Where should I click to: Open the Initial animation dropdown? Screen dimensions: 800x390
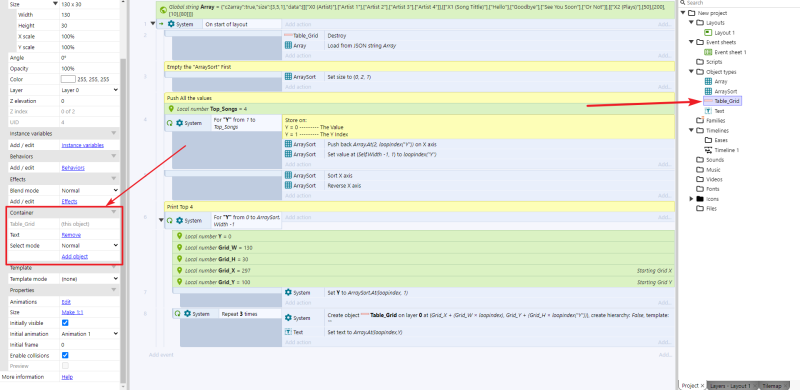[89, 334]
